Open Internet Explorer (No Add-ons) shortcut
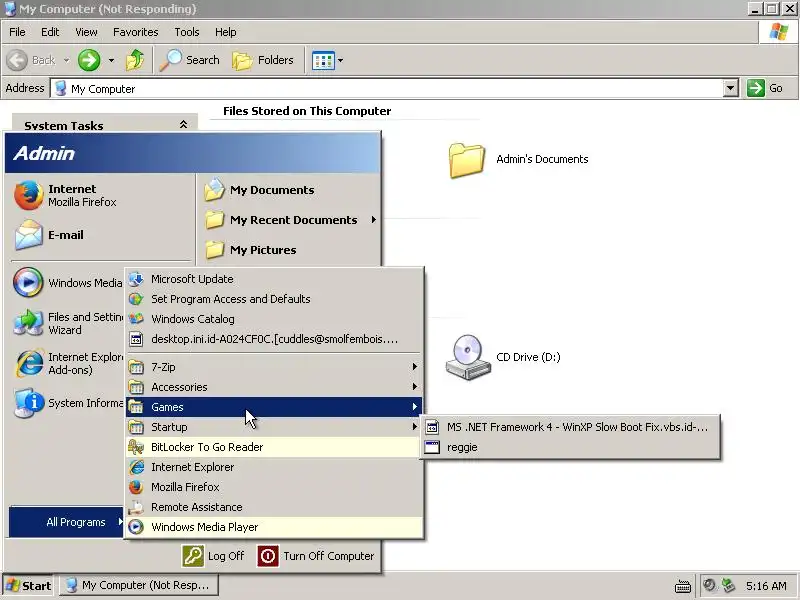The height and width of the screenshot is (600, 800). click(x=67, y=363)
